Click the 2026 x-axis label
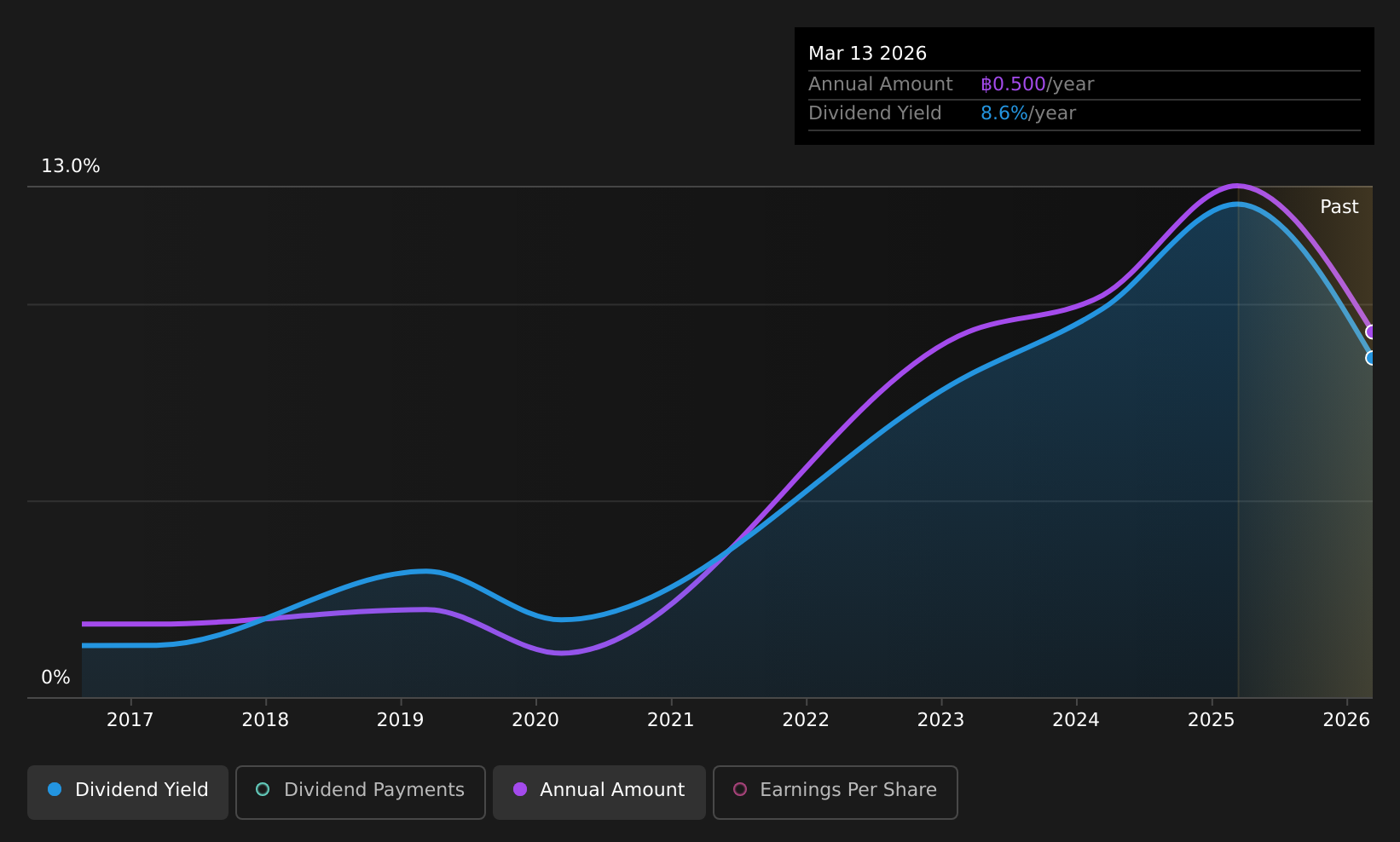1400x842 pixels. pos(1346,720)
